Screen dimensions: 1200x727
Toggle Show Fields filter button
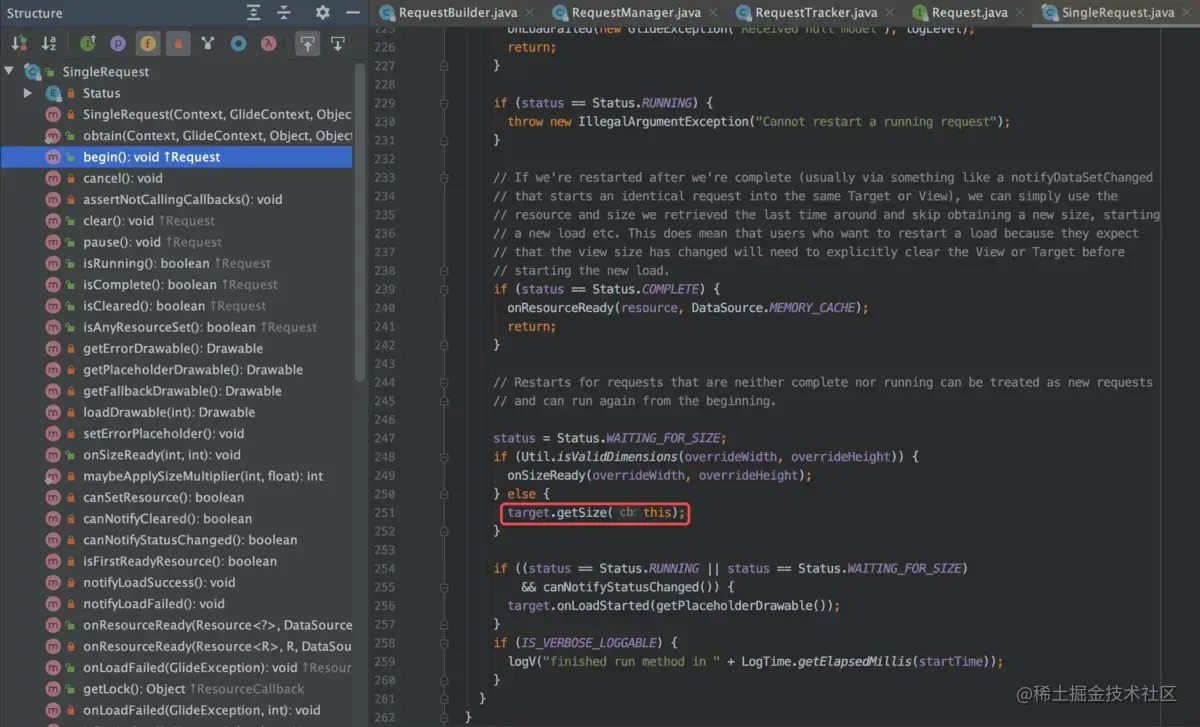pyautogui.click(x=148, y=44)
